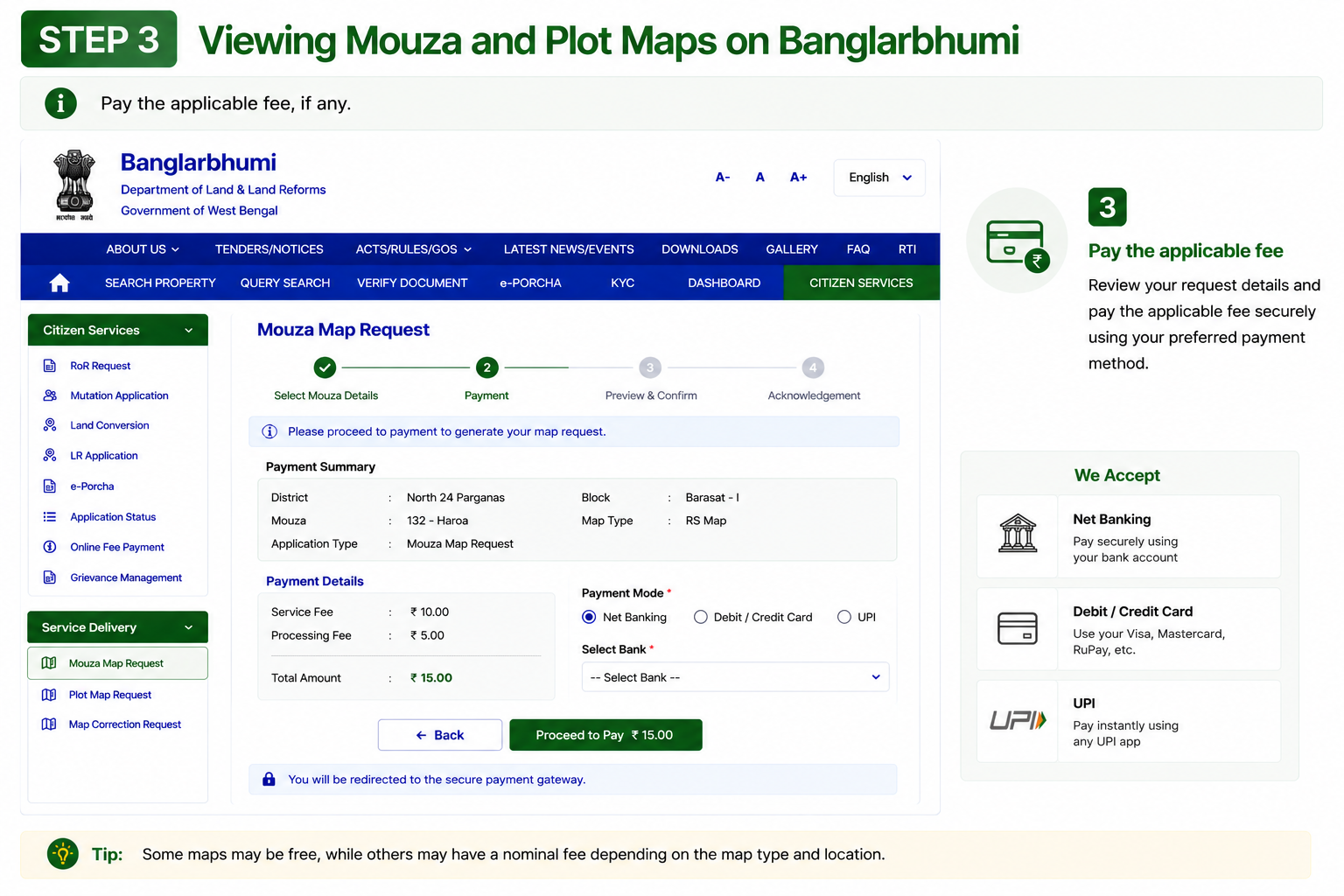Viewport: 1344px width, 896px height.
Task: Go to KYC tab
Action: point(623,283)
